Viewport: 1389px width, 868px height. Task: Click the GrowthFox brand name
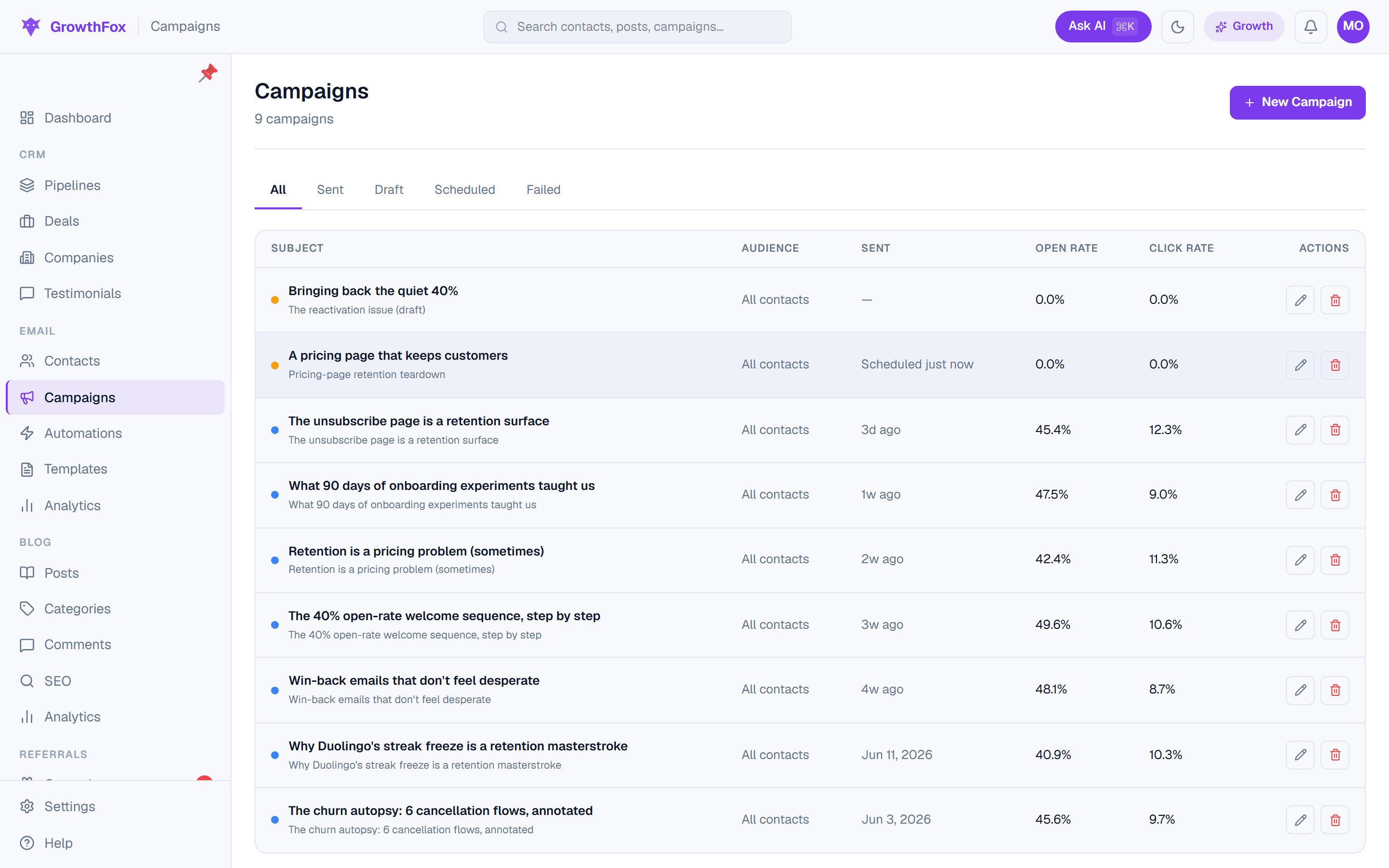88,27
